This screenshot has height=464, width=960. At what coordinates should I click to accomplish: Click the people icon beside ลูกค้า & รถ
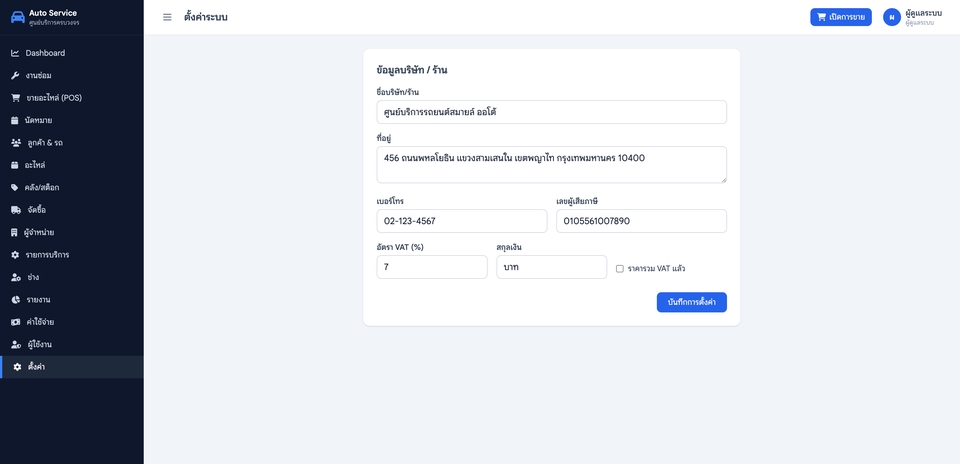(x=16, y=143)
